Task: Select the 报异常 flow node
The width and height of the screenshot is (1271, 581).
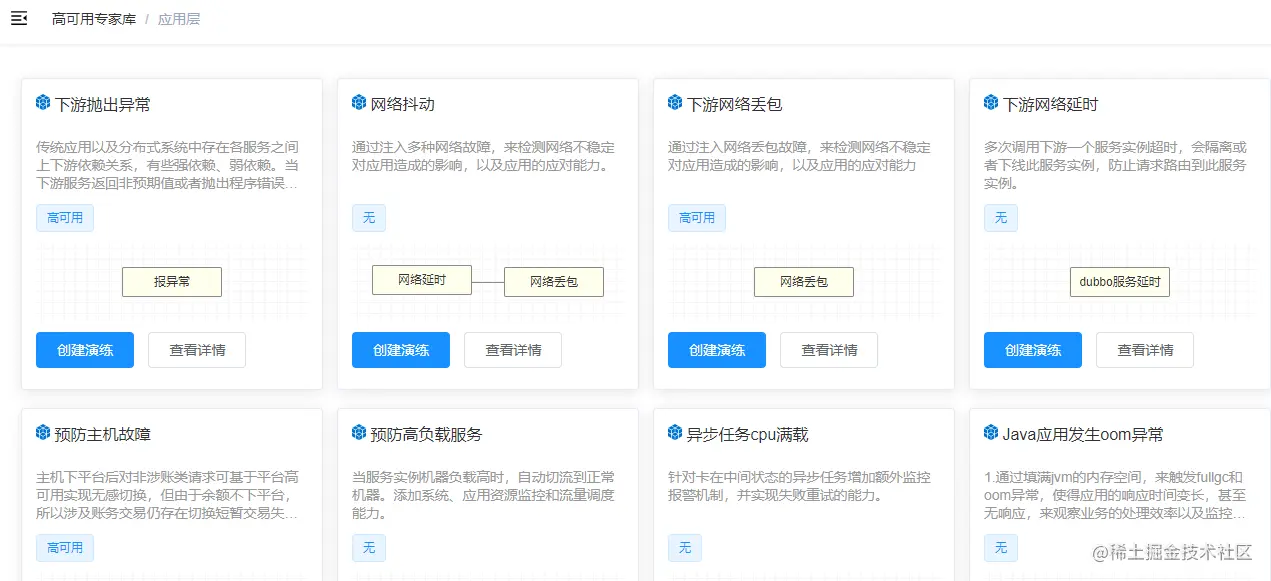Action: [172, 282]
